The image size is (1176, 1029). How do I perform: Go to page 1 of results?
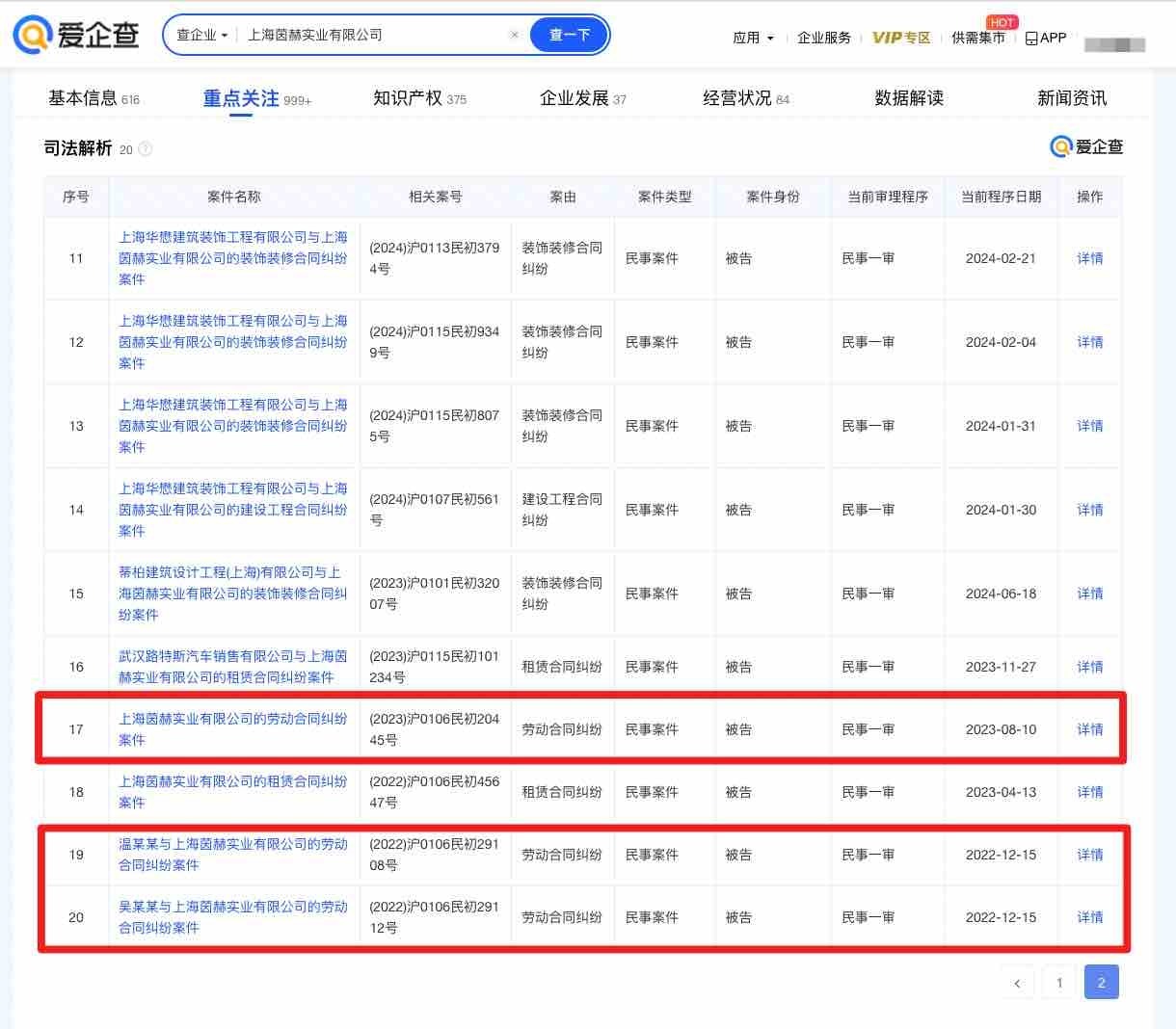point(1059,983)
